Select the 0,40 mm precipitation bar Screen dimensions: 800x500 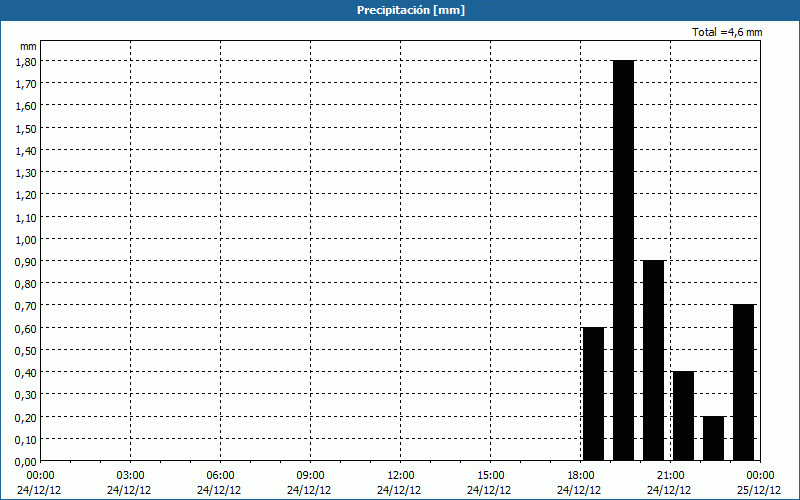tap(684, 416)
